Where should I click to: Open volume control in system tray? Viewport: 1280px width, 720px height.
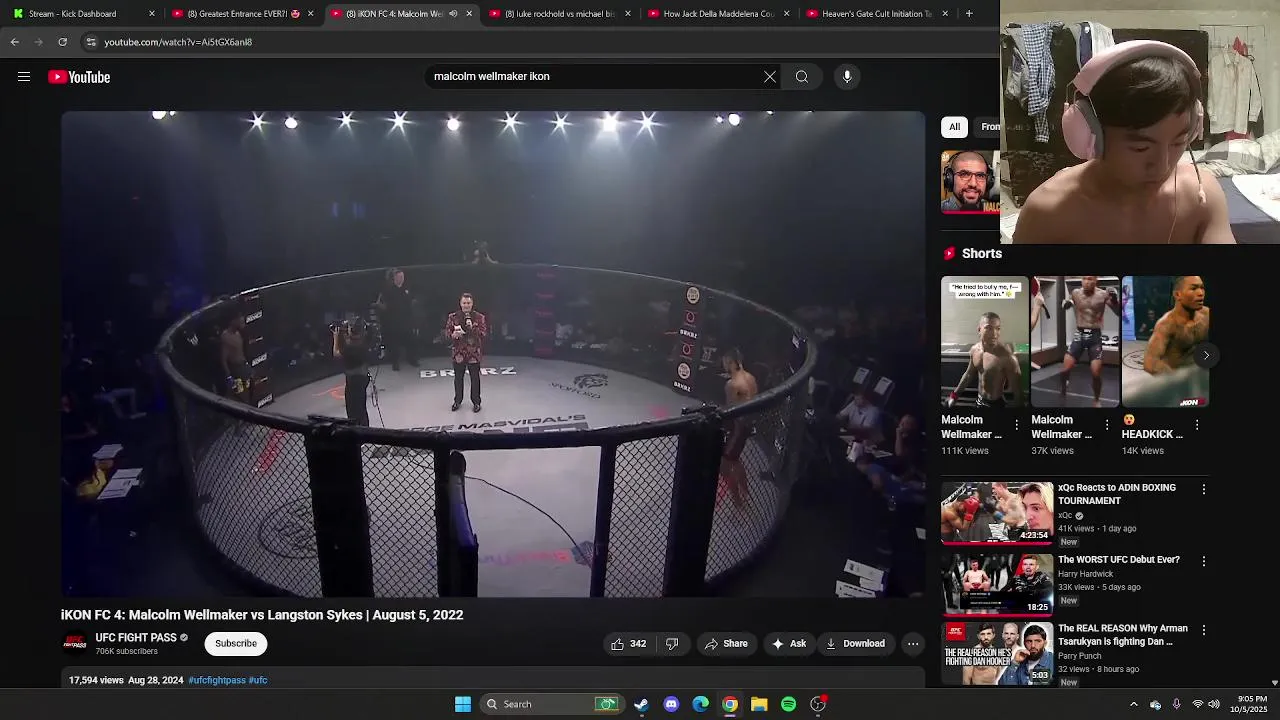(1214, 704)
